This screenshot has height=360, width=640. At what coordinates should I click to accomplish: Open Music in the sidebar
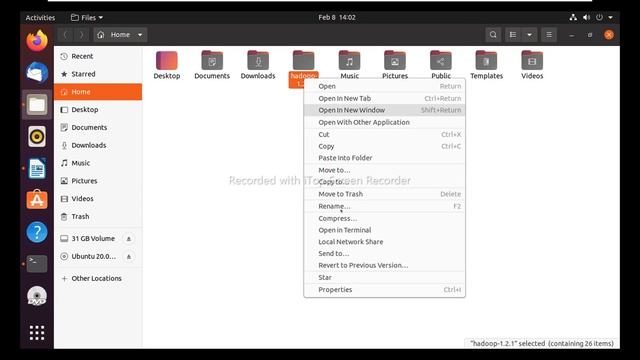tap(98, 163)
